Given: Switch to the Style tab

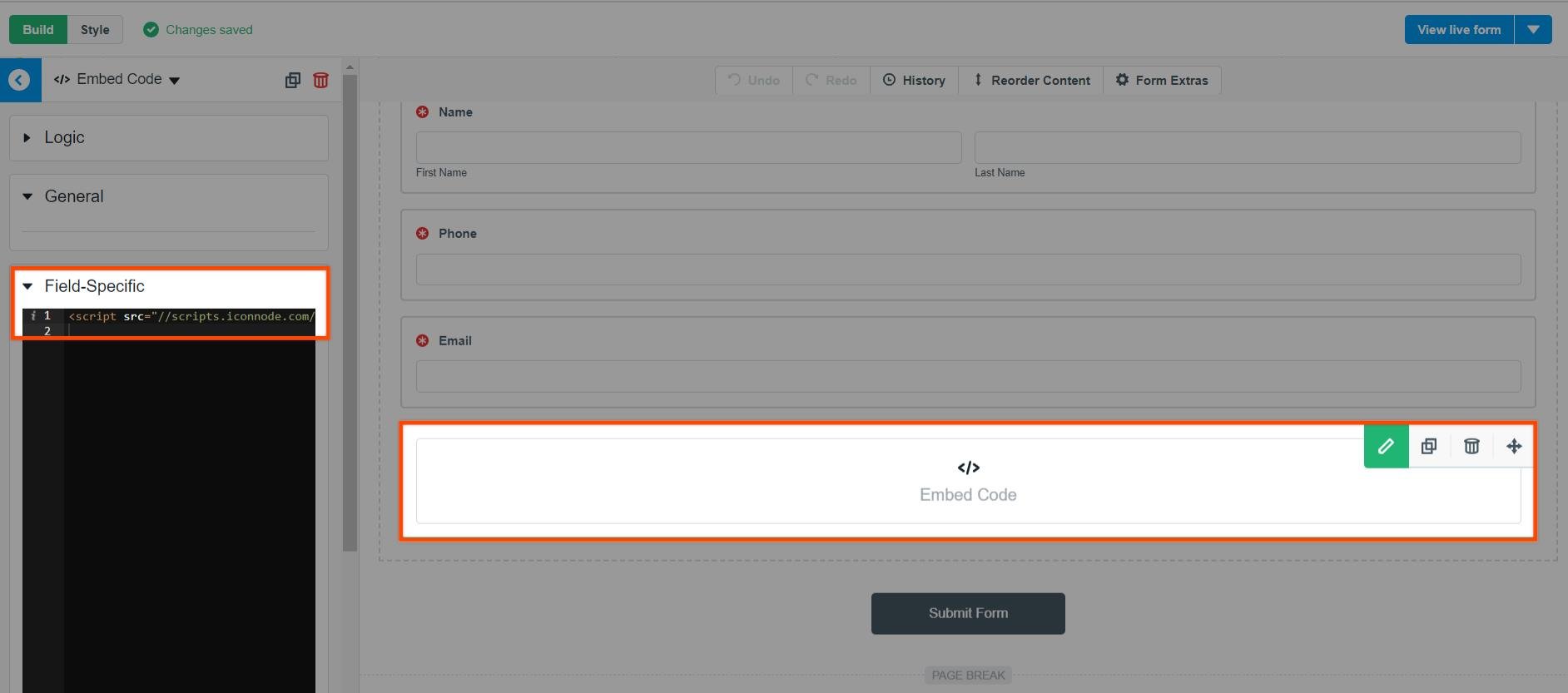Looking at the screenshot, I should pos(95,29).
